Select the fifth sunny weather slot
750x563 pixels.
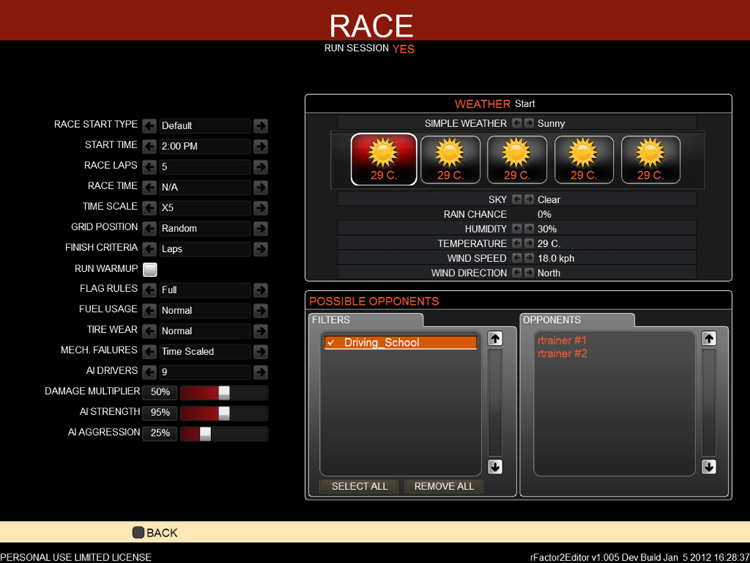pyautogui.click(x=650, y=160)
